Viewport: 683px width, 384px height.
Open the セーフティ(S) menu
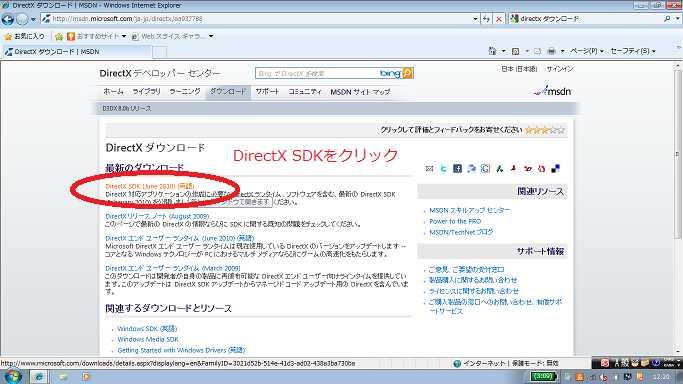(x=633, y=51)
